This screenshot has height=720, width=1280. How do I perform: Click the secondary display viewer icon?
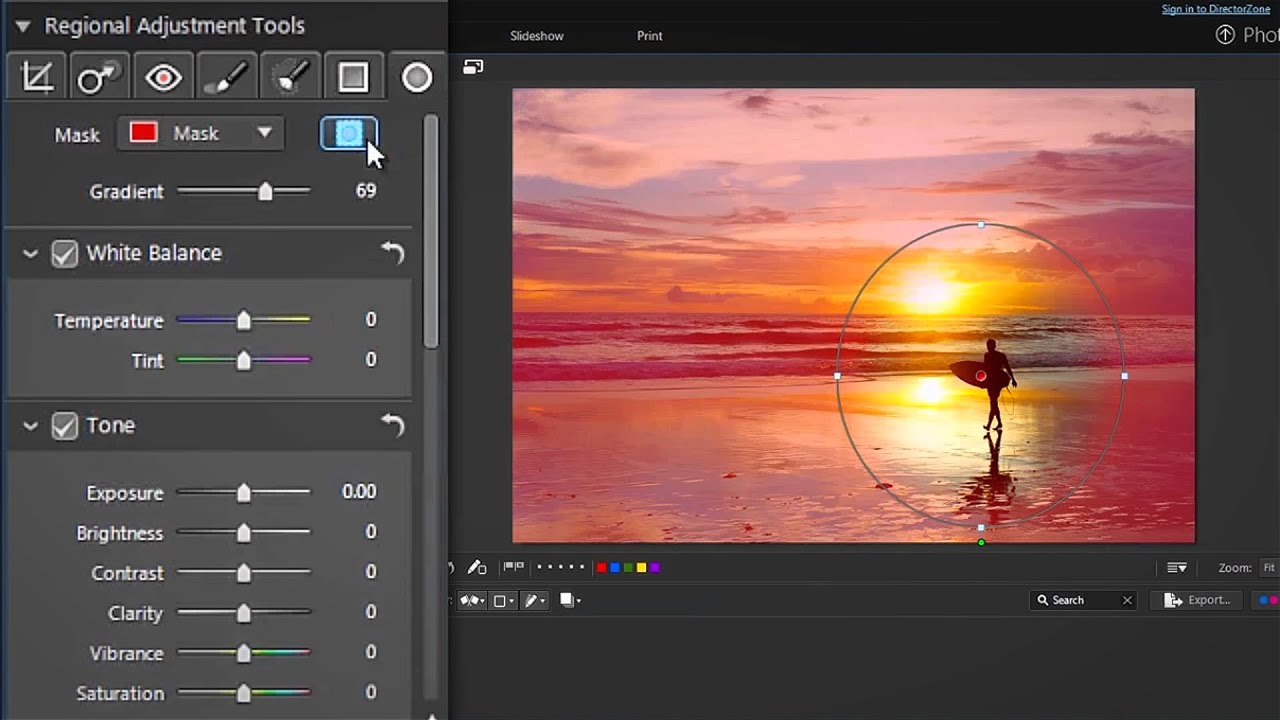[x=473, y=67]
